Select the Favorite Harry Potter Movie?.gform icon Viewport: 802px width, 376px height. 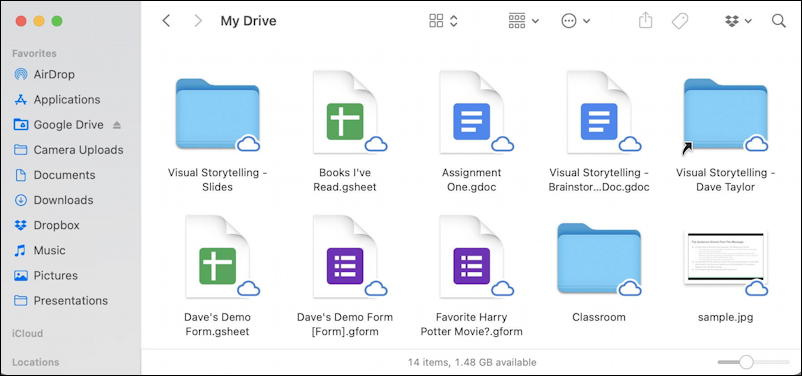point(472,257)
